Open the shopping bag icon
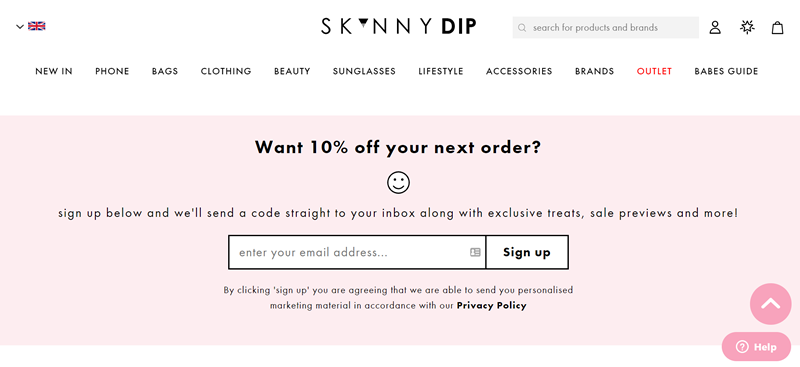800x367 pixels. click(777, 28)
